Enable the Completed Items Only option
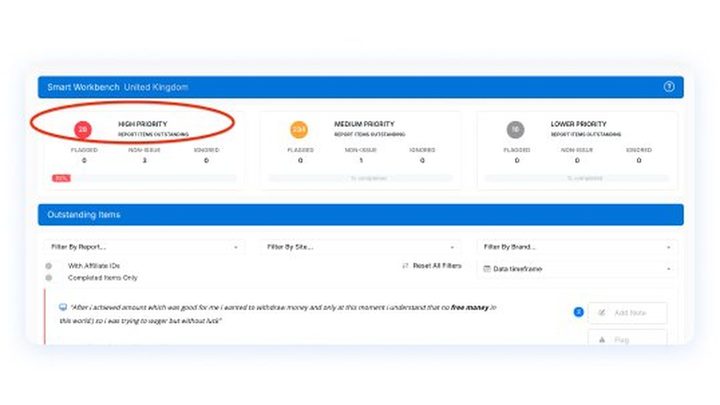720x405 pixels. 49,278
